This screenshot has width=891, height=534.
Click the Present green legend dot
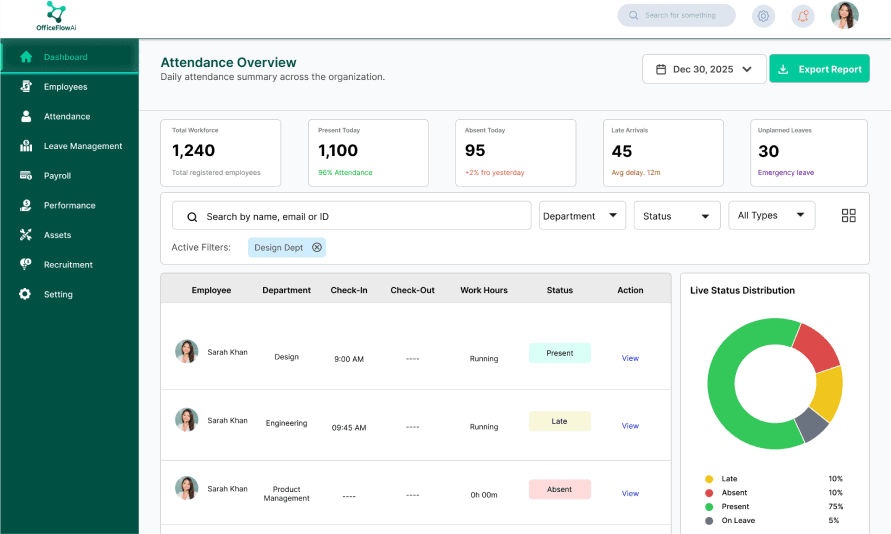(x=709, y=507)
